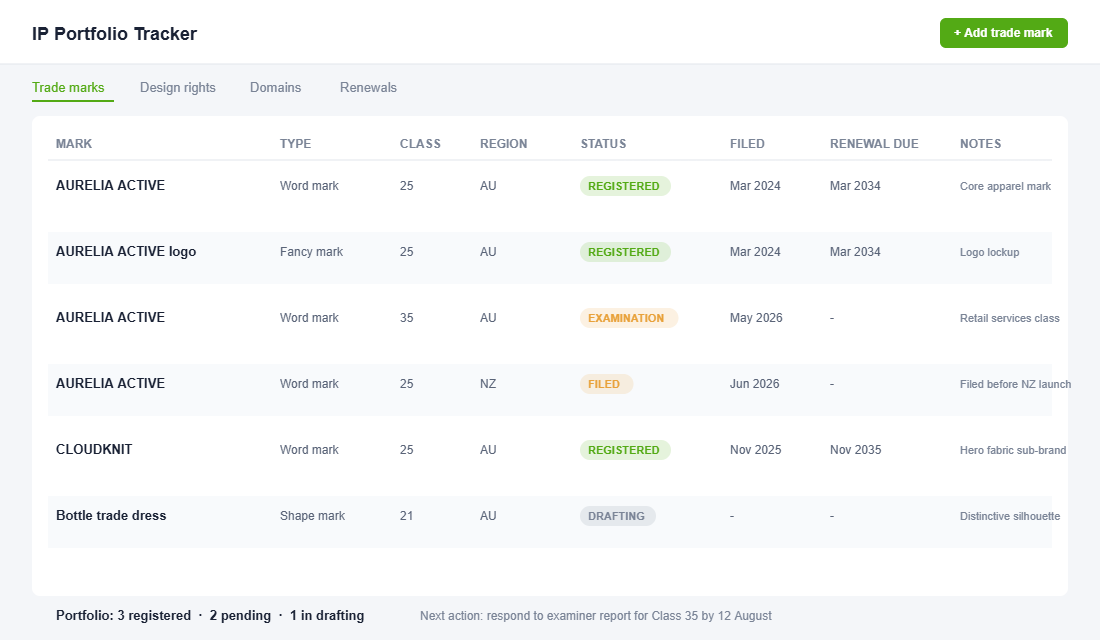Click the Jun 2026 filed date
The height and width of the screenshot is (640, 1100).
(x=755, y=383)
